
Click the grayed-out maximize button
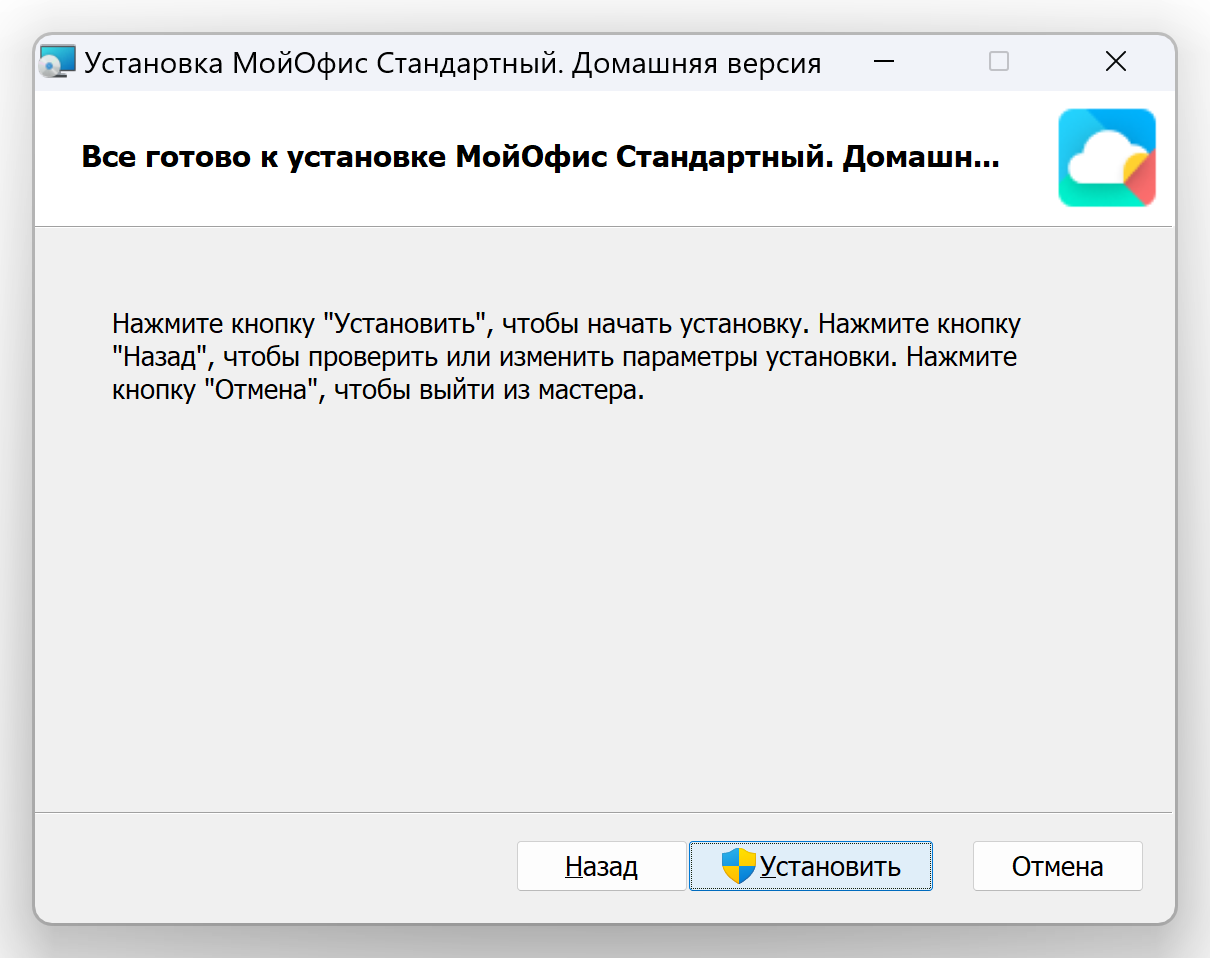tap(998, 62)
